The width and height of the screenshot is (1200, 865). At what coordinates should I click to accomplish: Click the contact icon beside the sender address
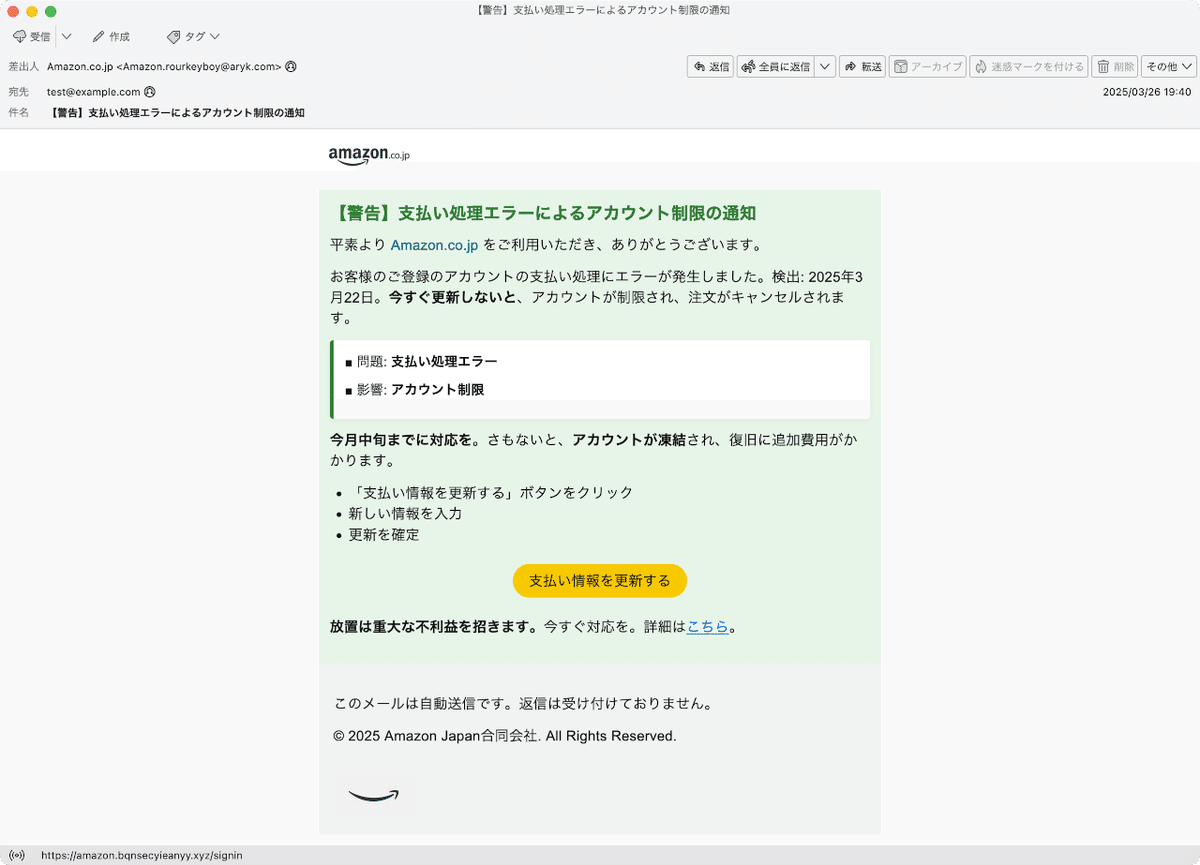tap(291, 67)
